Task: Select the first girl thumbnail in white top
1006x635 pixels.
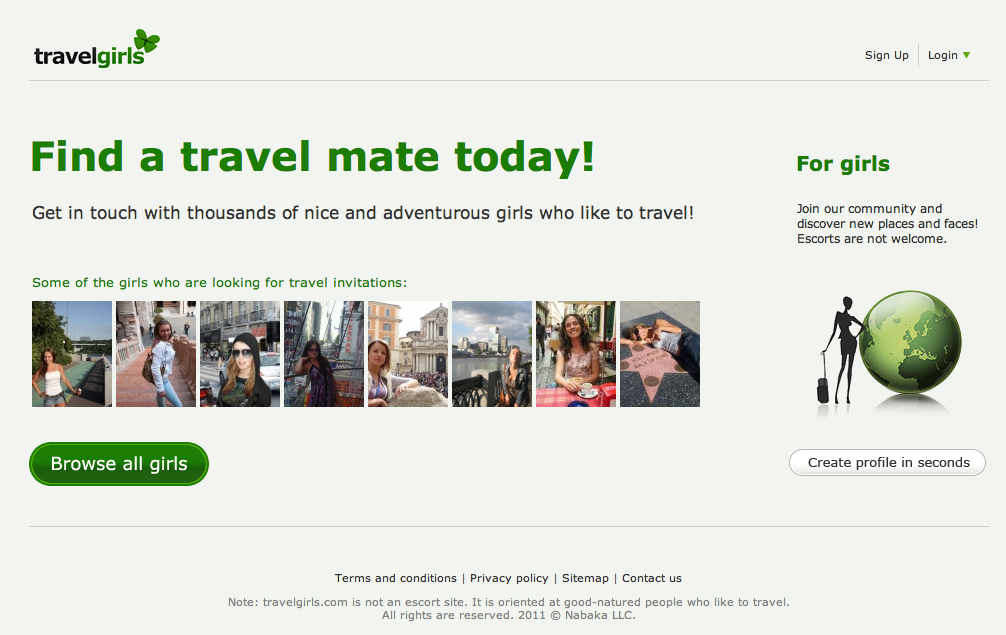Action: pyautogui.click(x=72, y=354)
